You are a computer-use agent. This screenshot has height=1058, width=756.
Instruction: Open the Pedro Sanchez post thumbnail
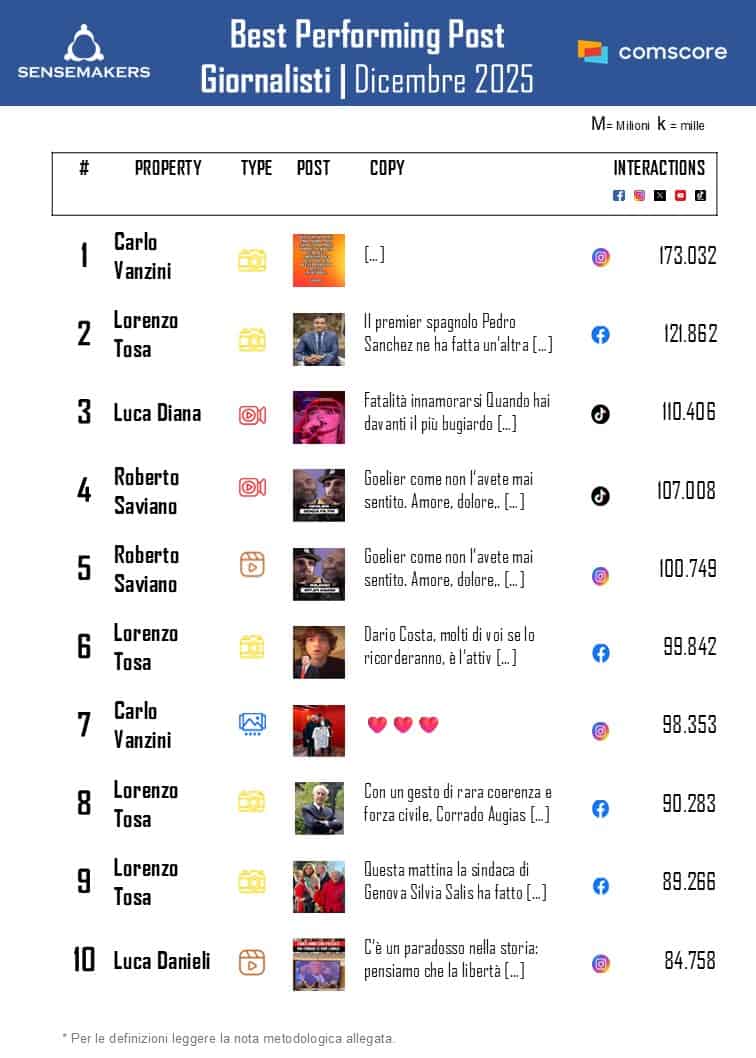pos(319,339)
